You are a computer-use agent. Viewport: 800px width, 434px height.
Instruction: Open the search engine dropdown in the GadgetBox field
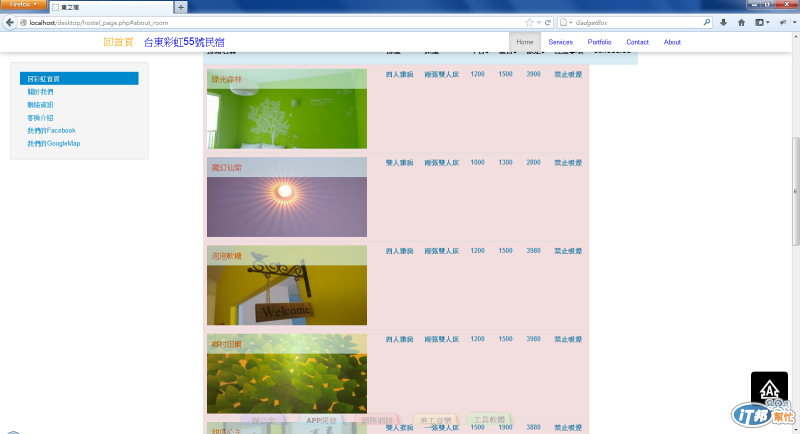[565, 22]
